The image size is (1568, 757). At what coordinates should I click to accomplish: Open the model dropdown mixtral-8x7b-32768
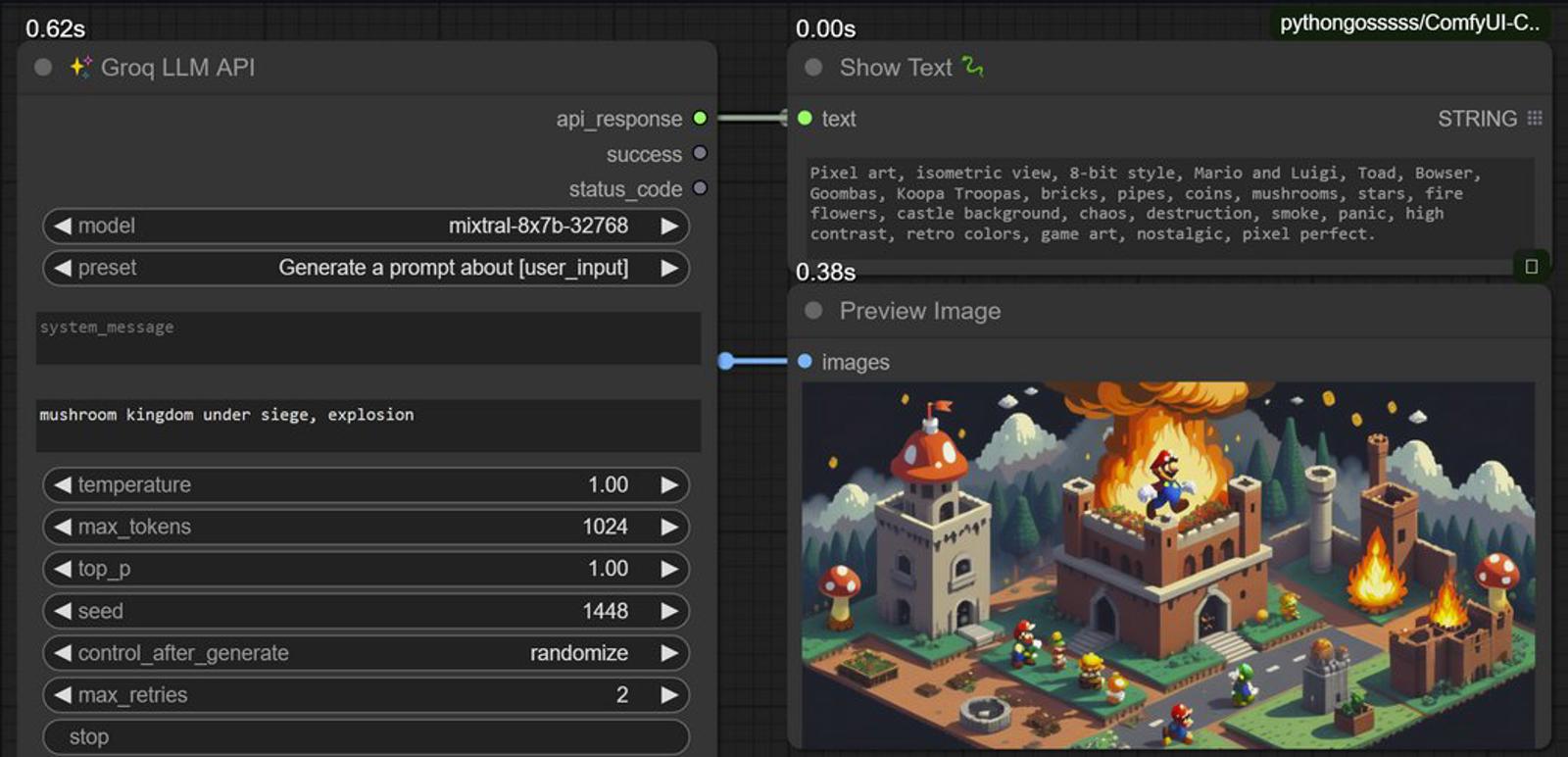point(366,226)
